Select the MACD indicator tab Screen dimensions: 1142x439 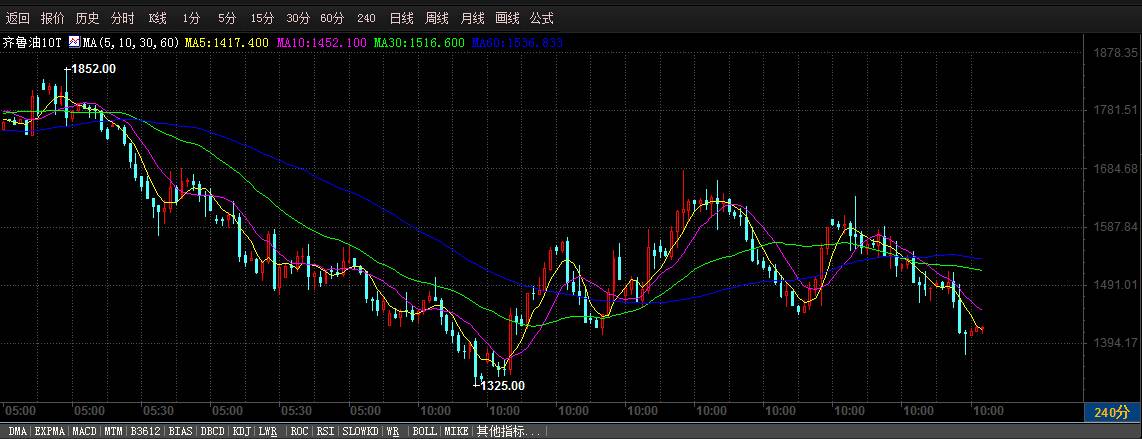point(84,432)
